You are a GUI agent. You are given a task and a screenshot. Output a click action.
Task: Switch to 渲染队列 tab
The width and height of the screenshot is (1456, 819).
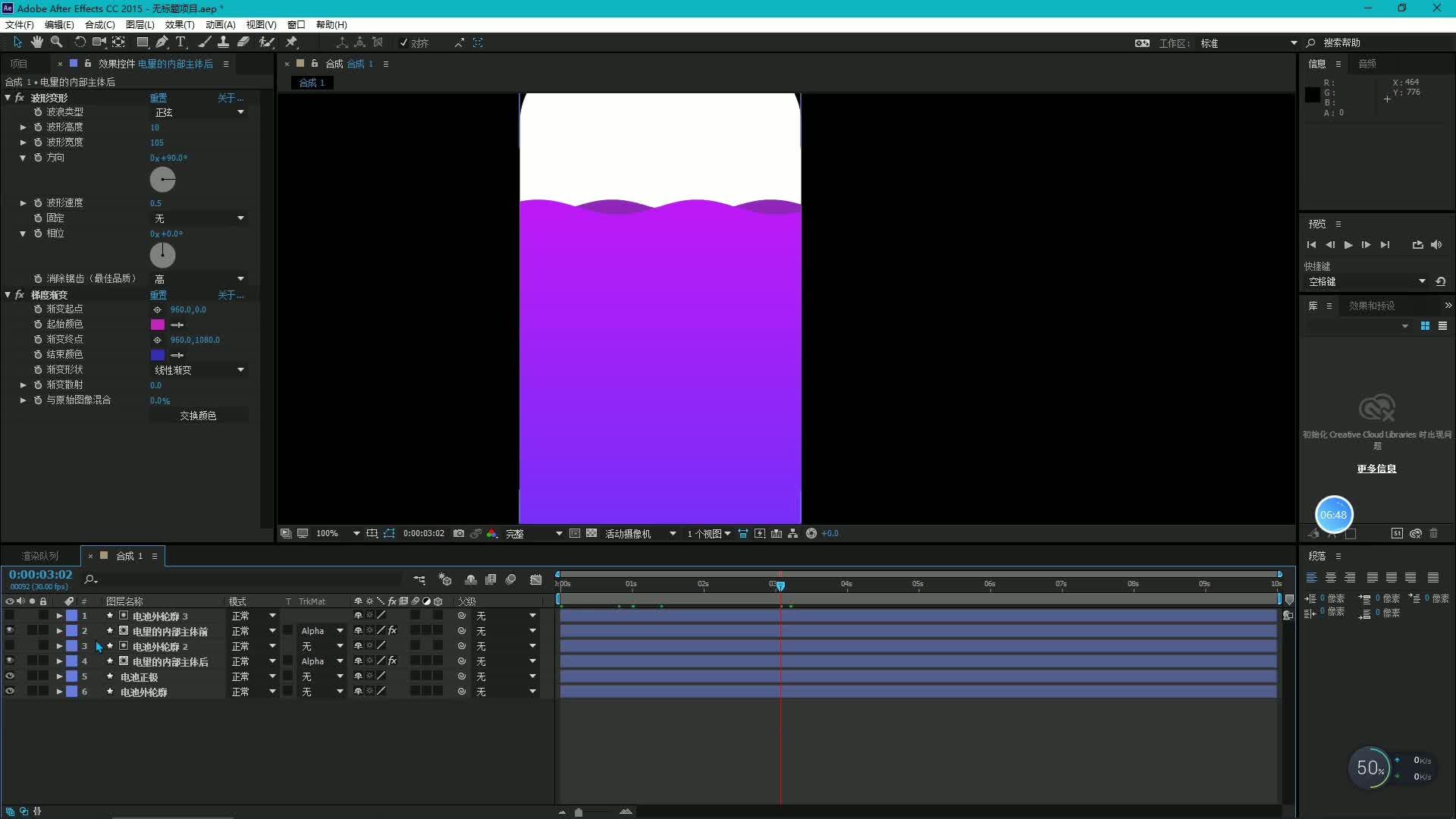point(39,556)
